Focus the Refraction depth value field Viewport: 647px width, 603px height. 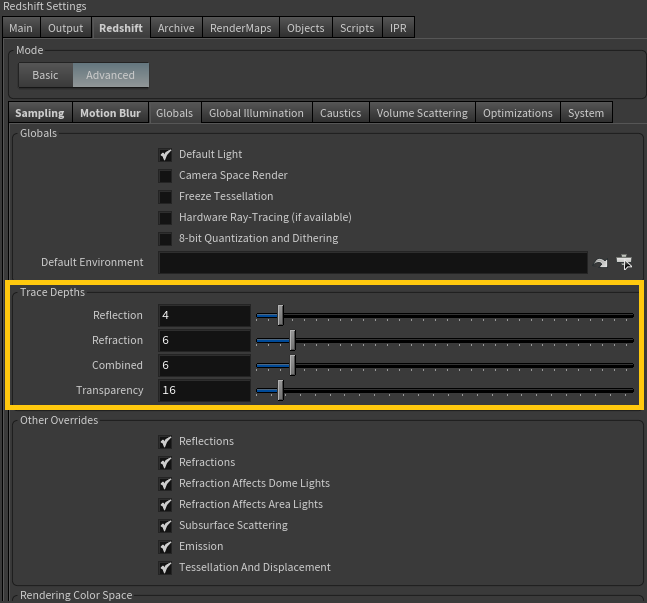(x=204, y=341)
